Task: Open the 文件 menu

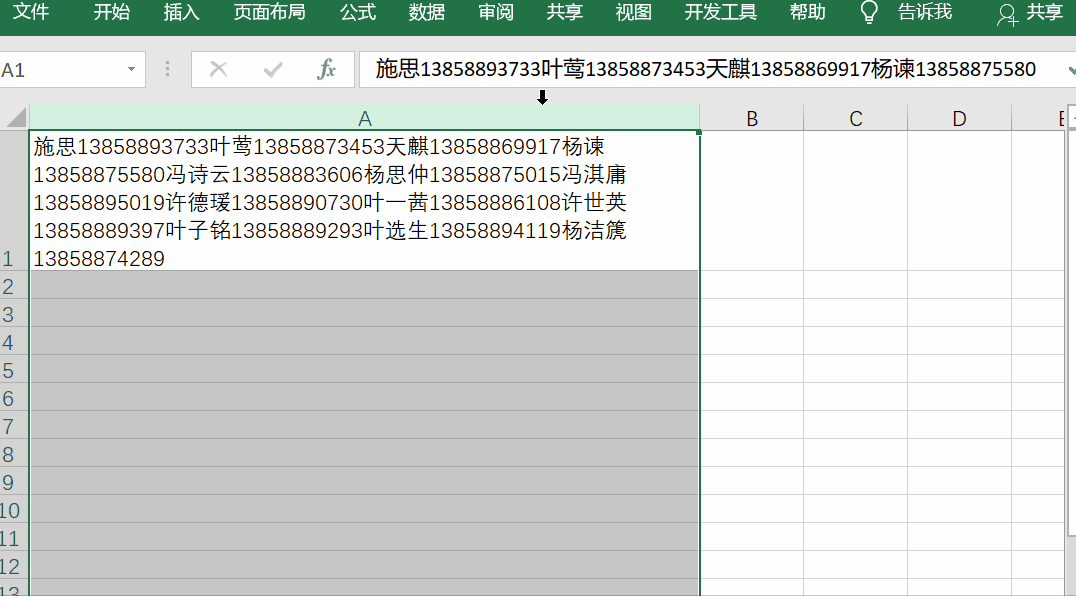Action: point(31,13)
